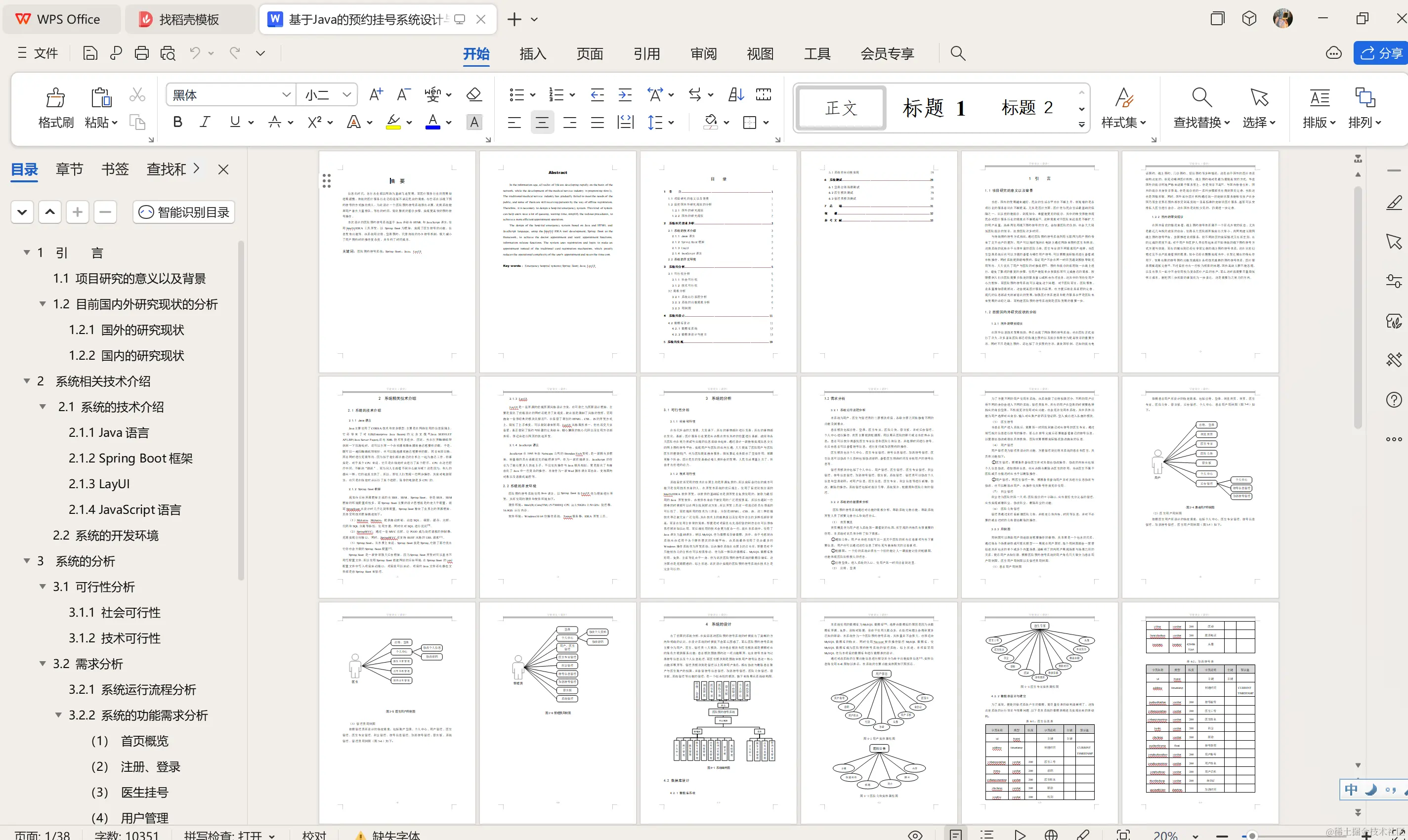Image resolution: width=1408 pixels, height=840 pixels.
Task: Open the font size dropdown 小二
Action: point(346,95)
